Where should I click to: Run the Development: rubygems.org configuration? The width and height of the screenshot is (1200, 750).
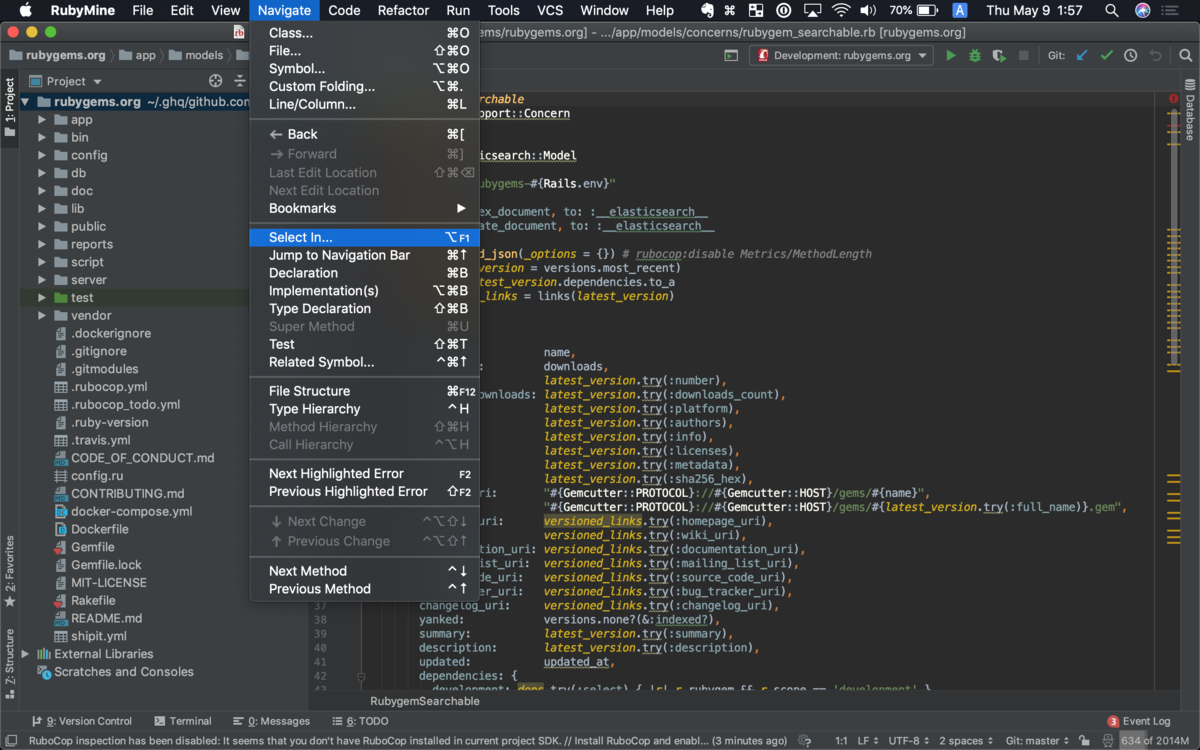951,56
